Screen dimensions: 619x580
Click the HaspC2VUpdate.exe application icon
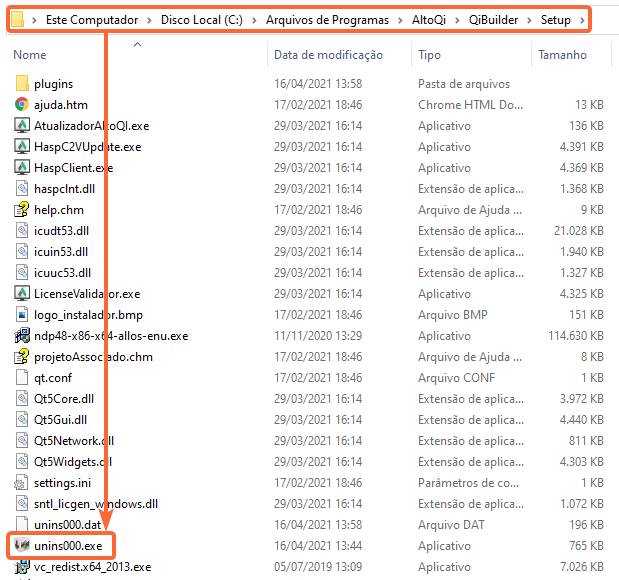point(22,146)
